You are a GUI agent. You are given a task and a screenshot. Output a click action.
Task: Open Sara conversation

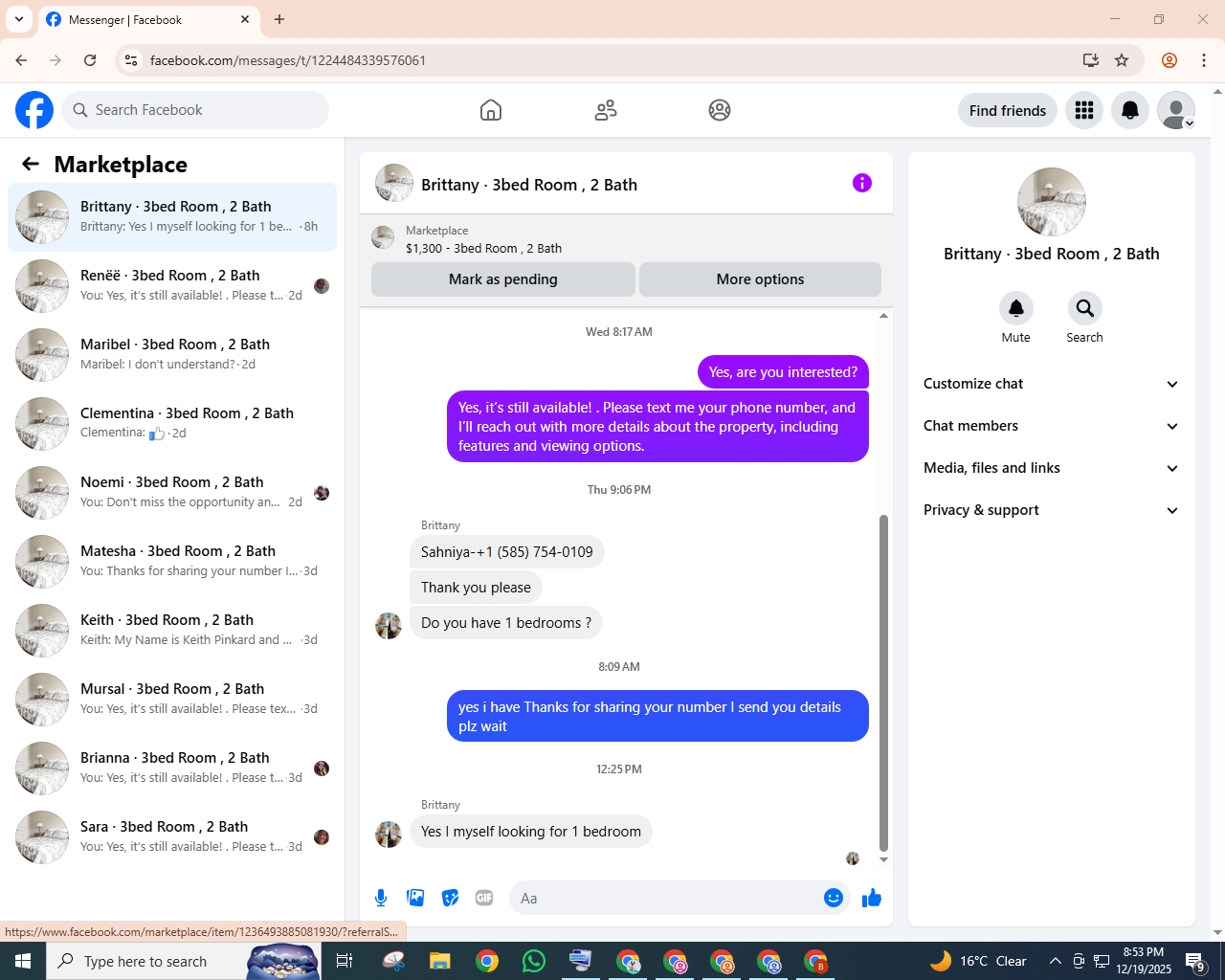172,837
